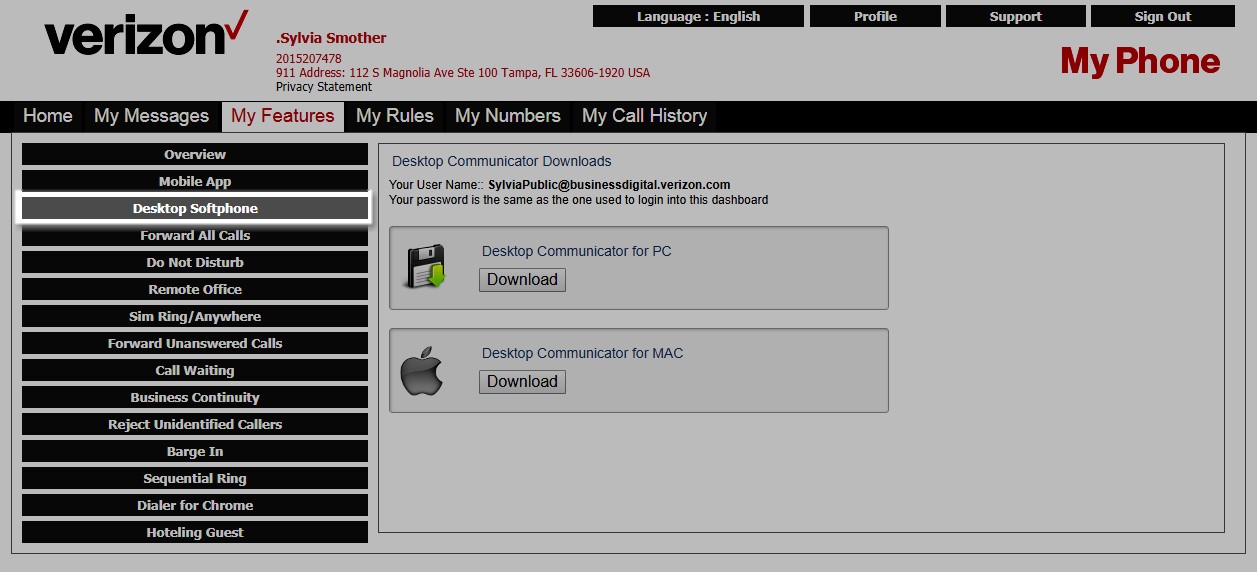This screenshot has height=572, width=1257.
Task: Open the Support page
Action: pos(1015,16)
